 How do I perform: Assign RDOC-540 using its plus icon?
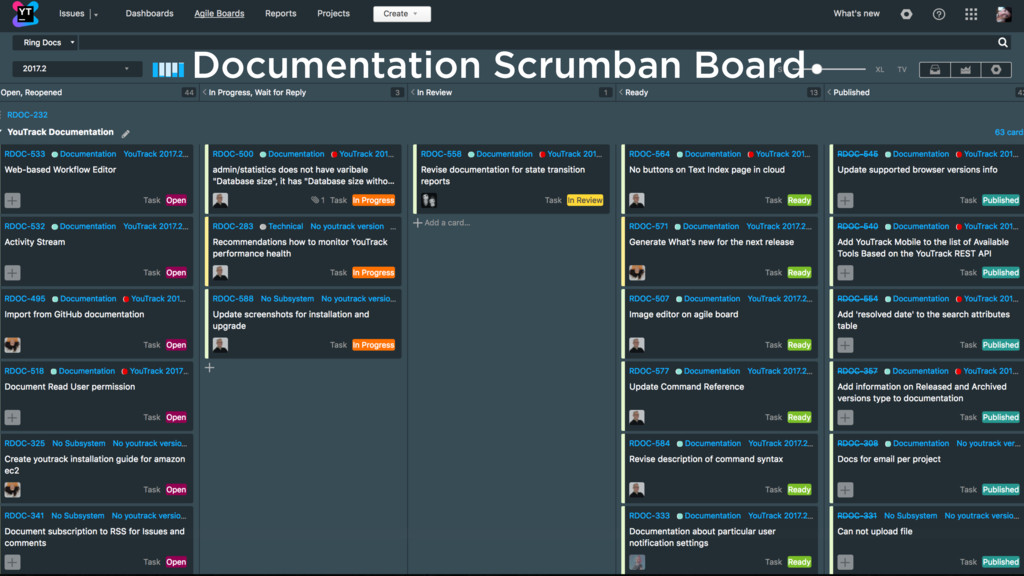845,273
